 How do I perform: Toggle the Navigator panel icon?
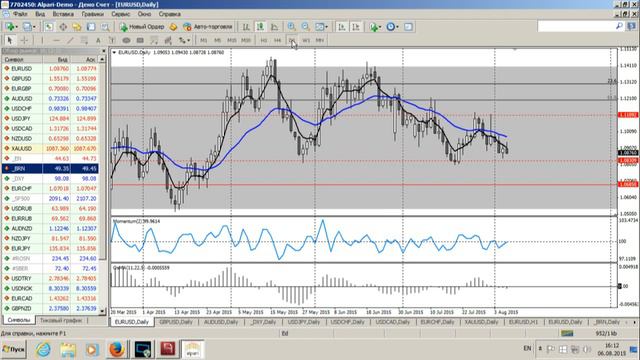77,27
